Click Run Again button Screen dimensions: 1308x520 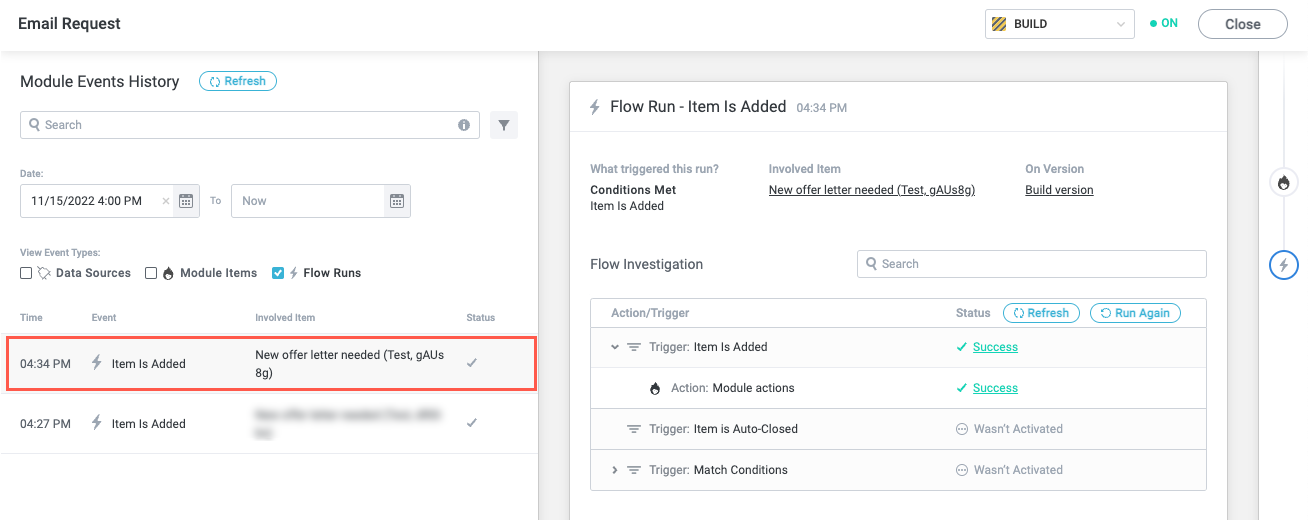coord(1135,313)
